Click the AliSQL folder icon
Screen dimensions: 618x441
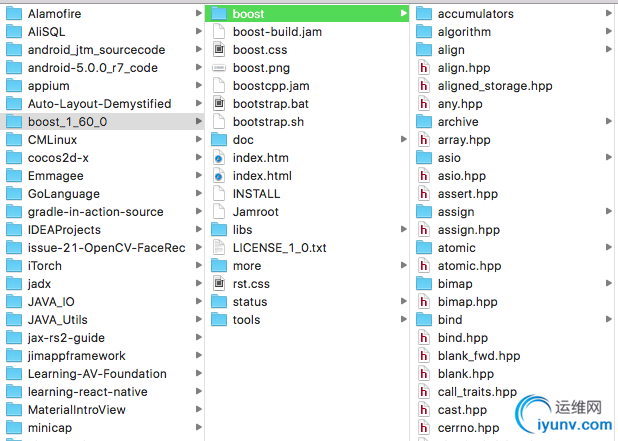click(x=14, y=32)
